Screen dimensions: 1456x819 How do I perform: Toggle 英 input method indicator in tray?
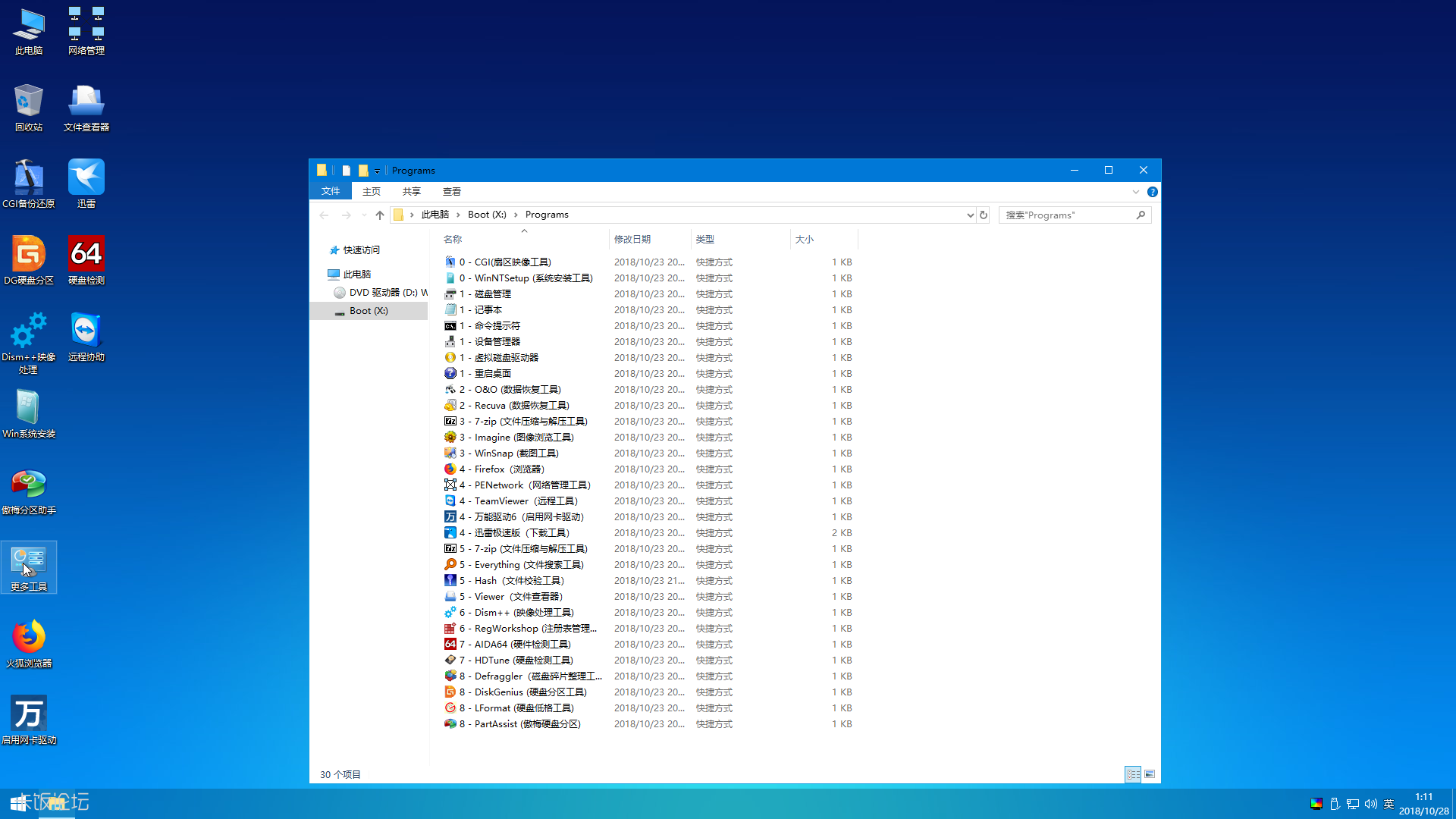click(x=1389, y=804)
